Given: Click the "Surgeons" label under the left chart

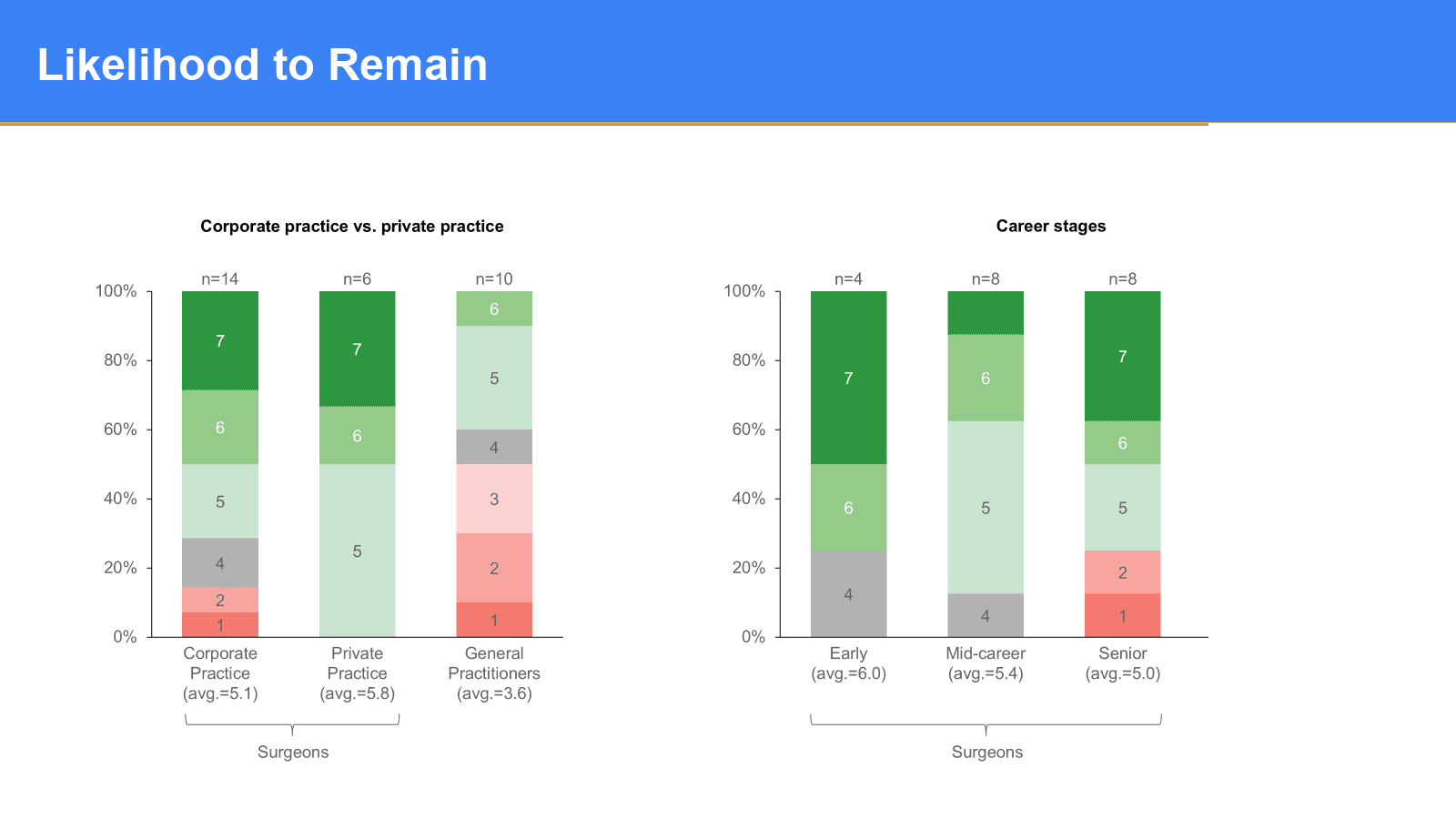Looking at the screenshot, I should click(293, 752).
